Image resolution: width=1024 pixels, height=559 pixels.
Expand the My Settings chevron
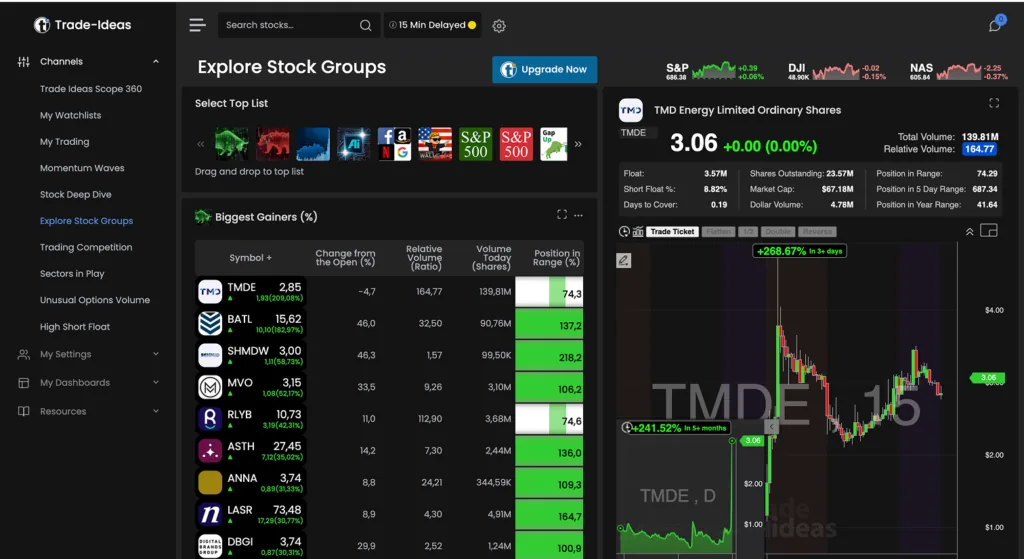point(155,354)
